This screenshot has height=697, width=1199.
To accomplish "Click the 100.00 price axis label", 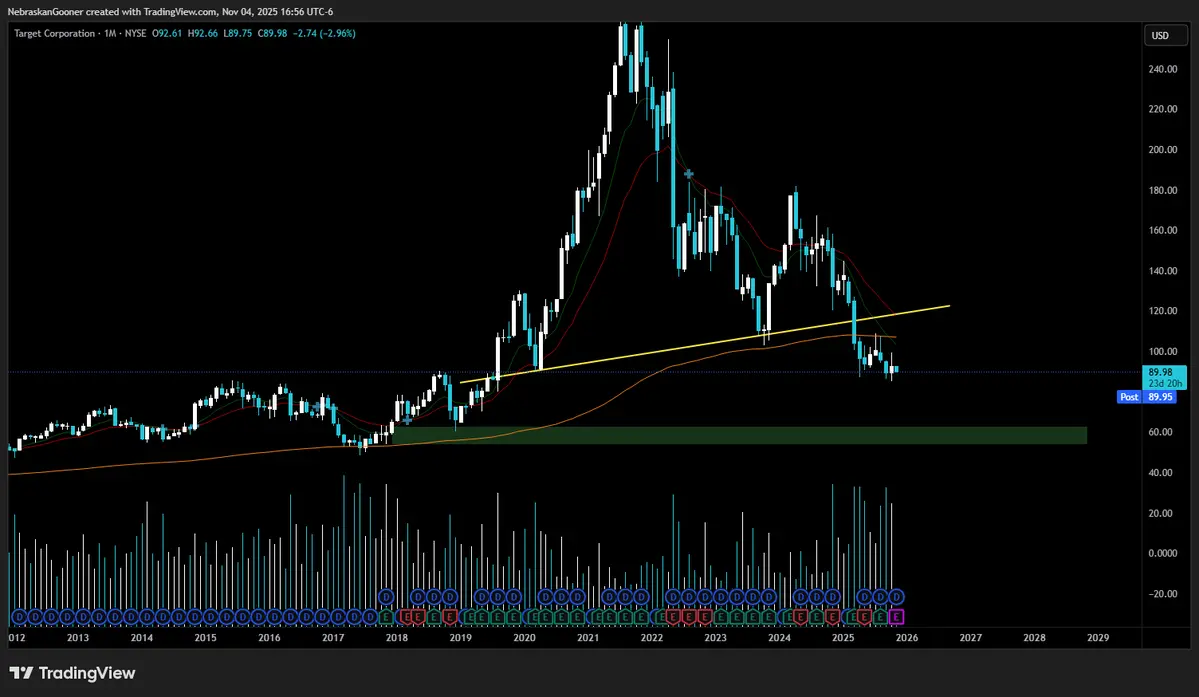I will [x=1162, y=352].
